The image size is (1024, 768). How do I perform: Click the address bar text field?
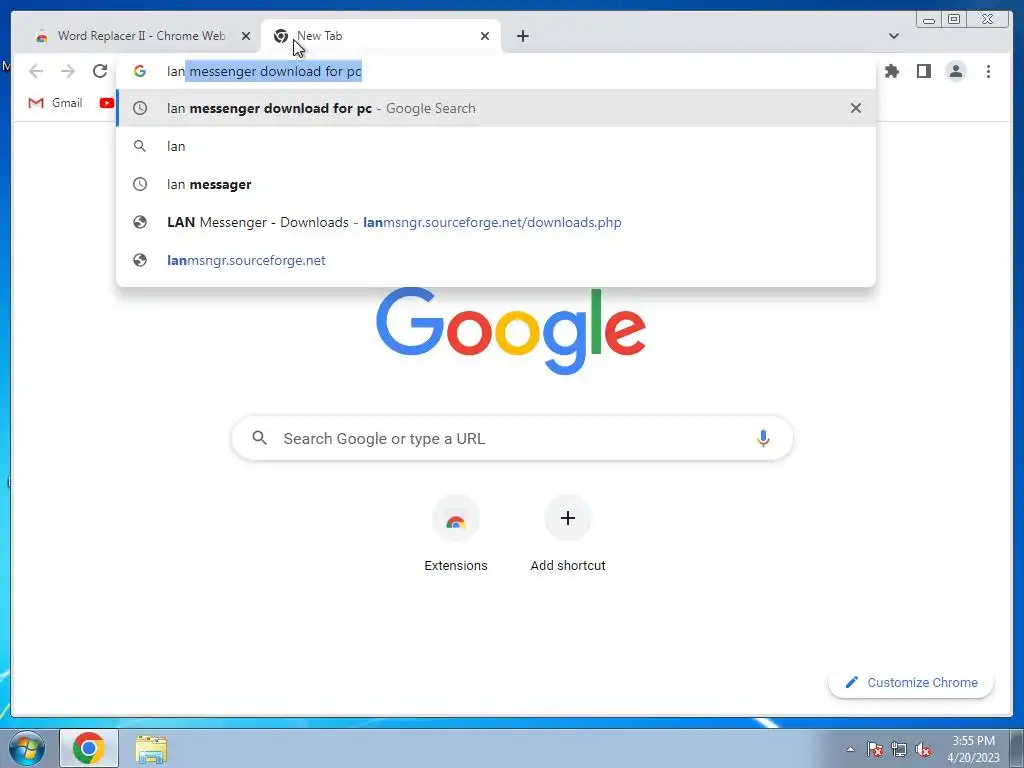(x=496, y=71)
